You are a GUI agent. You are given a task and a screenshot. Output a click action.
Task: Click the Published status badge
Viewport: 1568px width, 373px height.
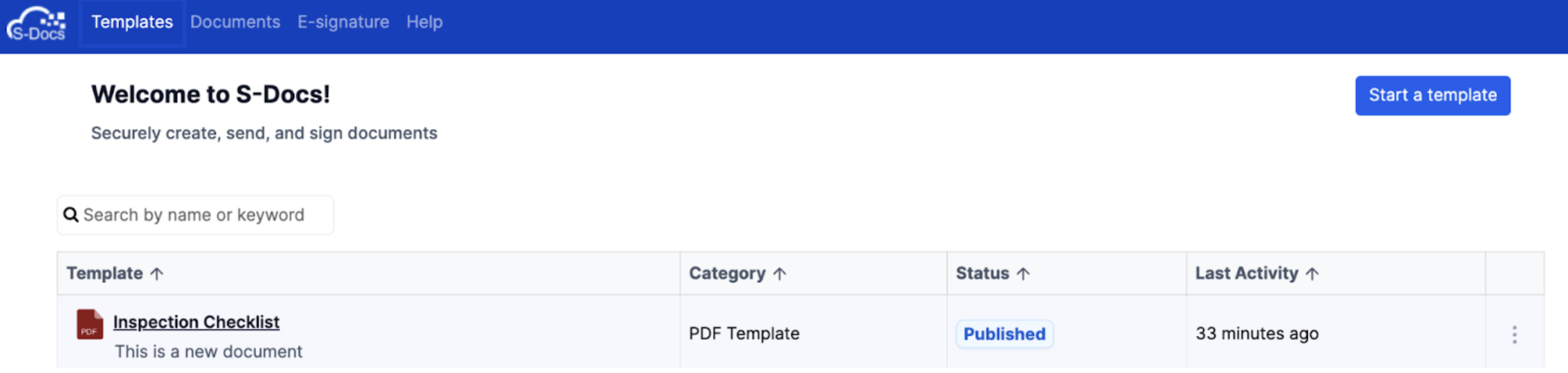click(x=1004, y=334)
